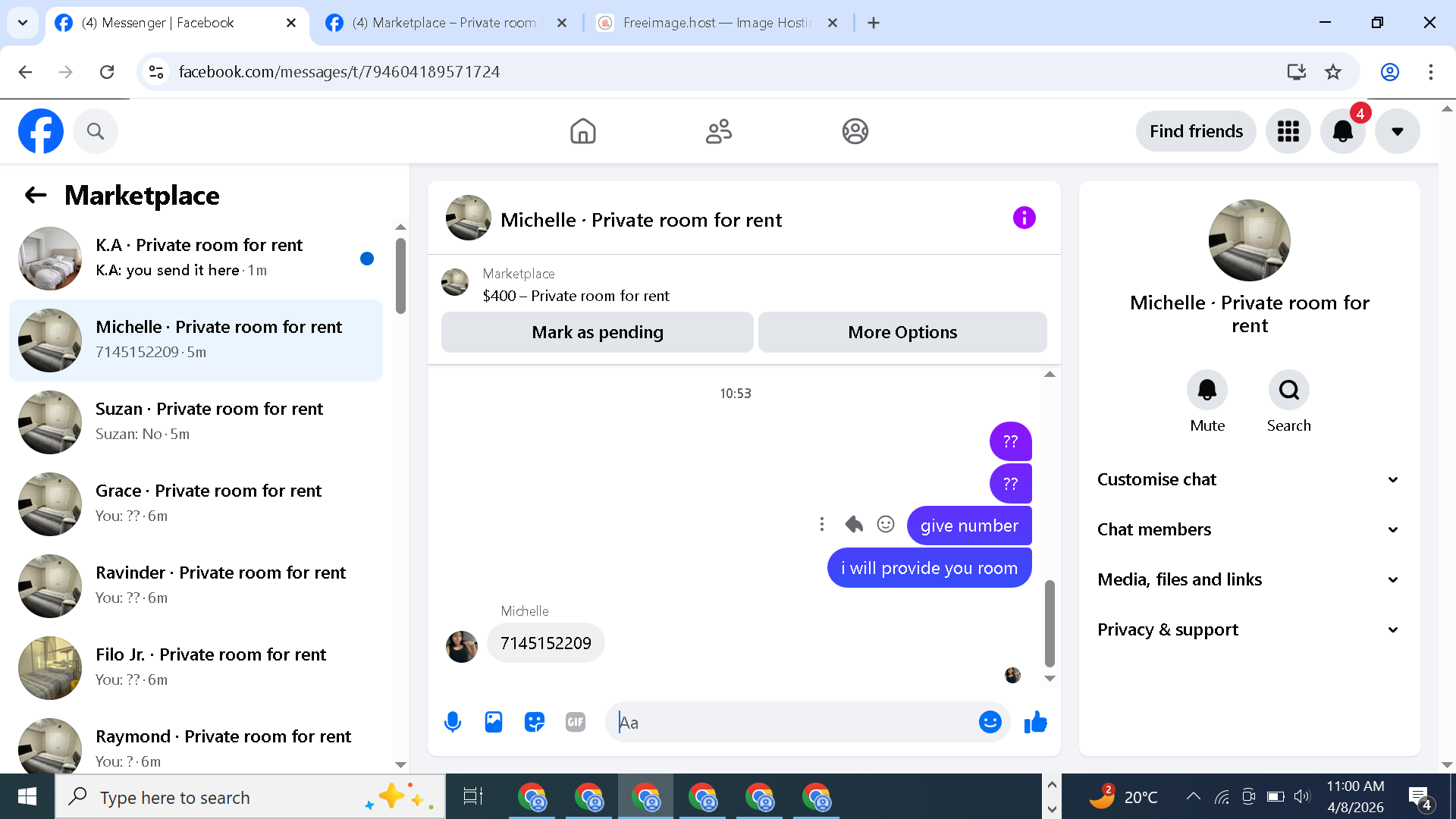The image size is (1456, 819).
Task: Expand the Customise chat section
Action: (1249, 479)
